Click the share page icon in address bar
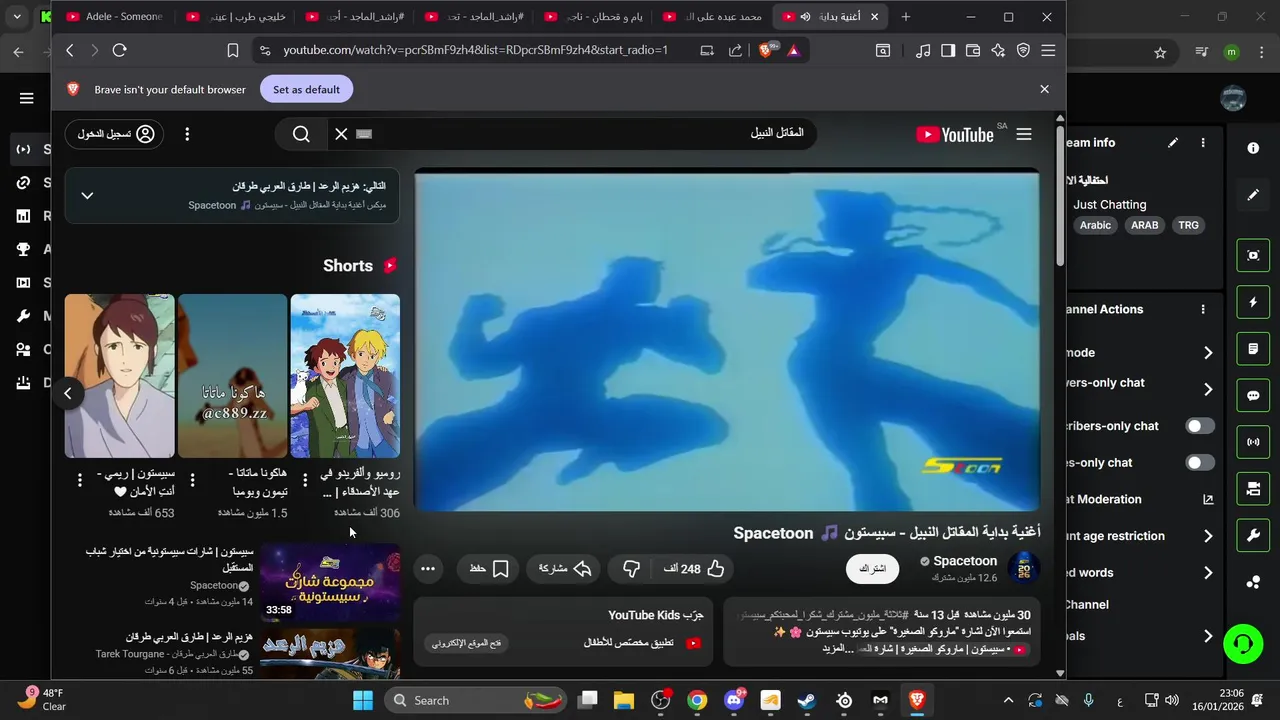 (x=735, y=50)
